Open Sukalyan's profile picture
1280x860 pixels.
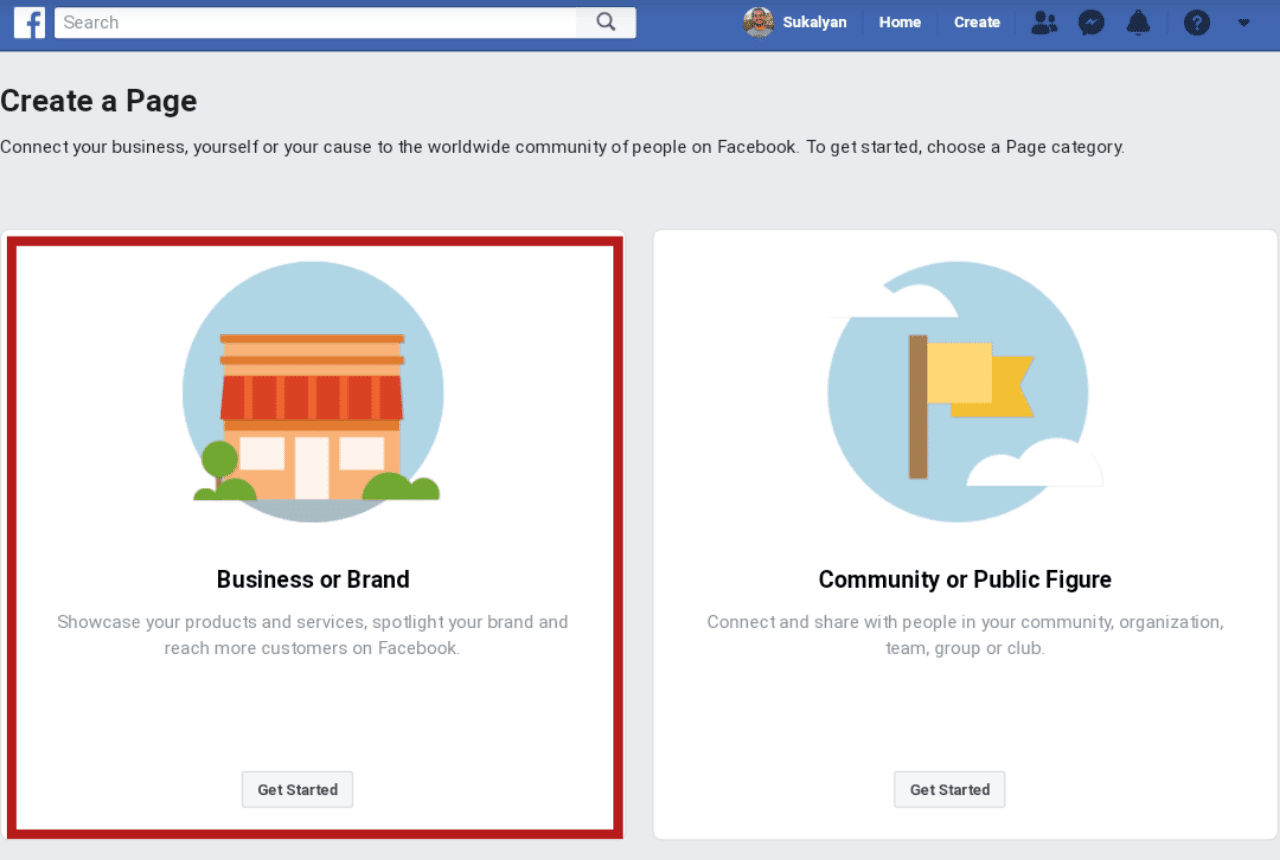click(x=759, y=22)
